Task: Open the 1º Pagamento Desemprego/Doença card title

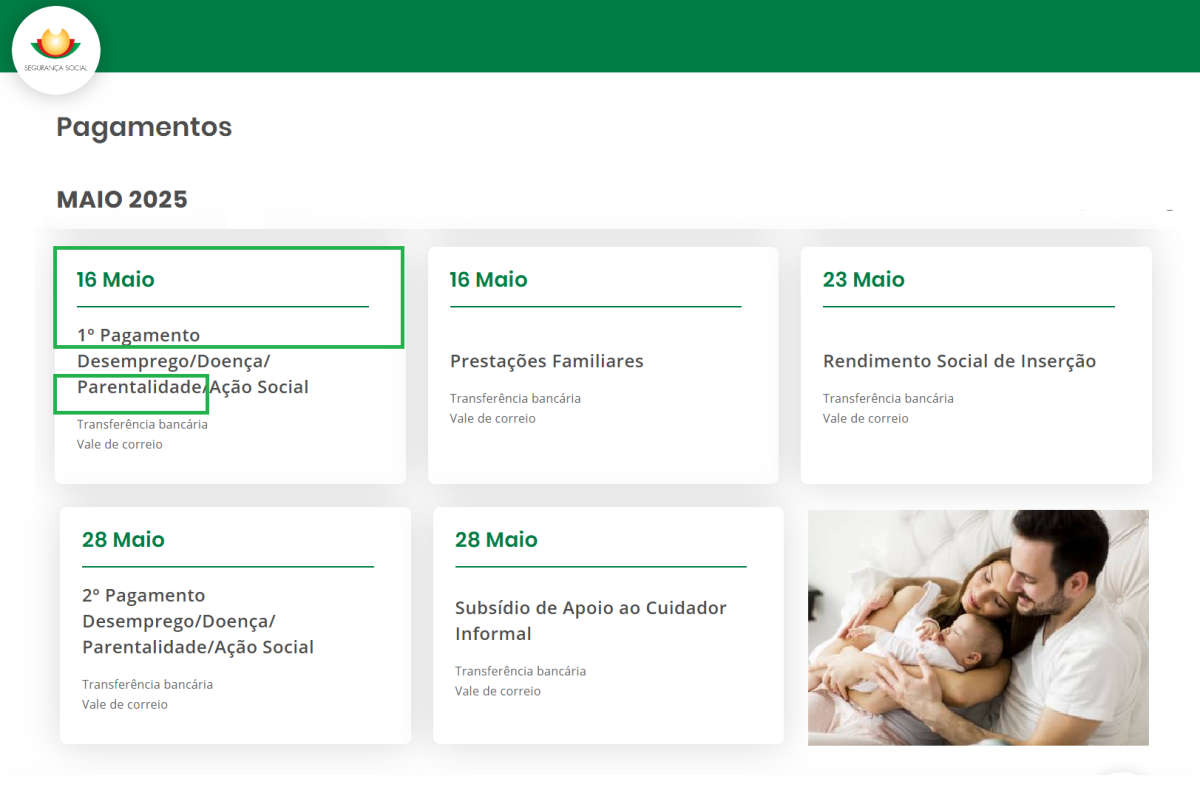Action: [193, 361]
